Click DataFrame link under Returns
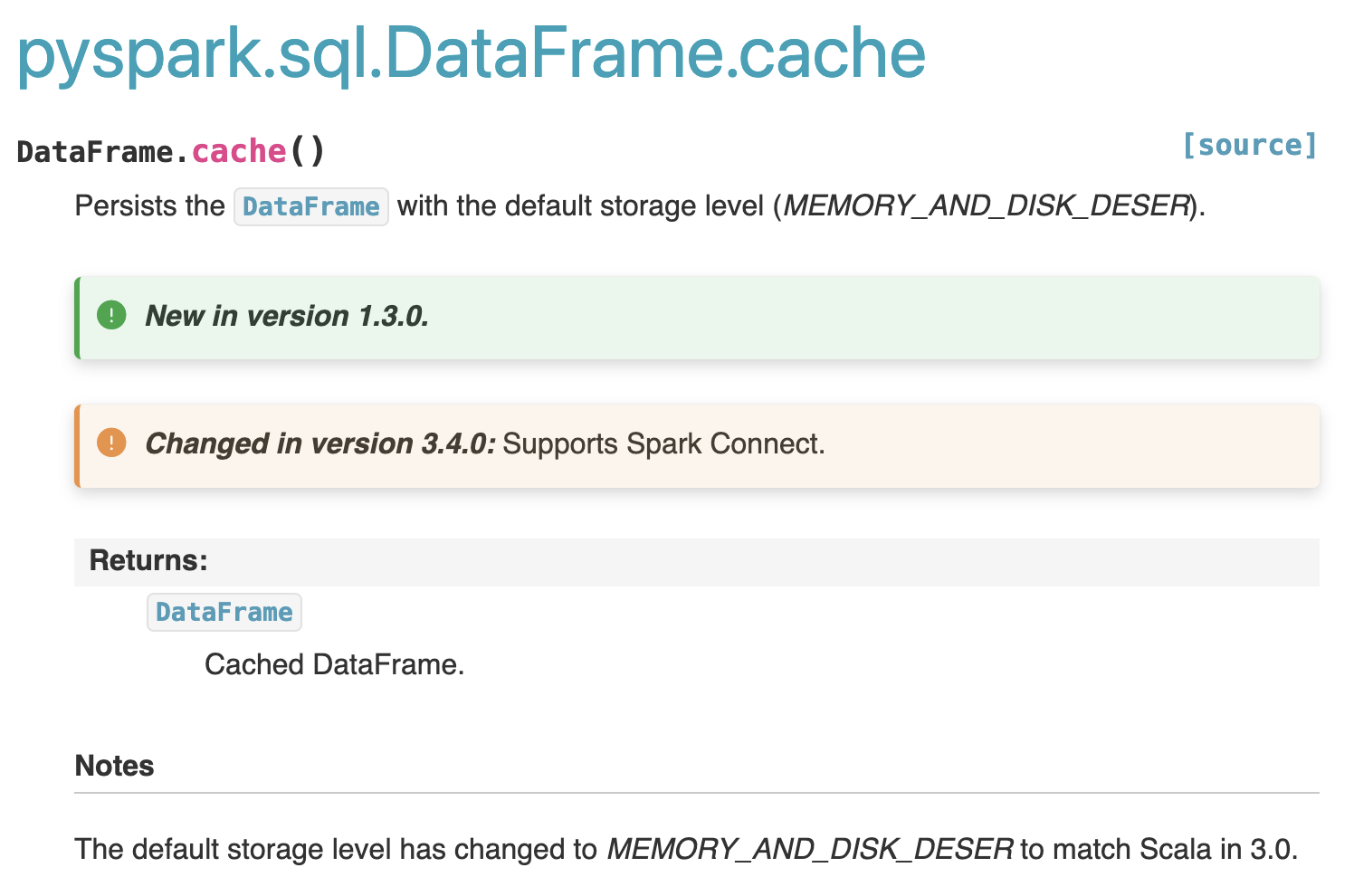1354x896 pixels. point(224,613)
